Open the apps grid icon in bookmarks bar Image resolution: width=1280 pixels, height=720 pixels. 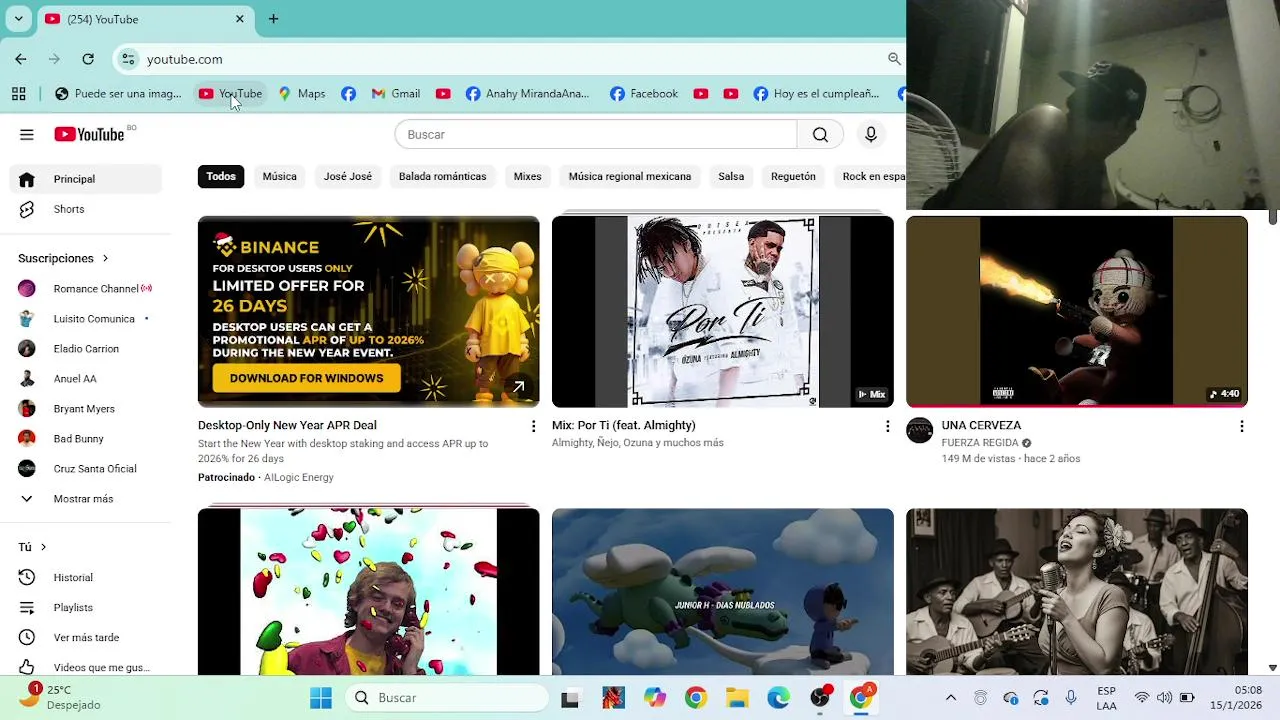pos(18,94)
